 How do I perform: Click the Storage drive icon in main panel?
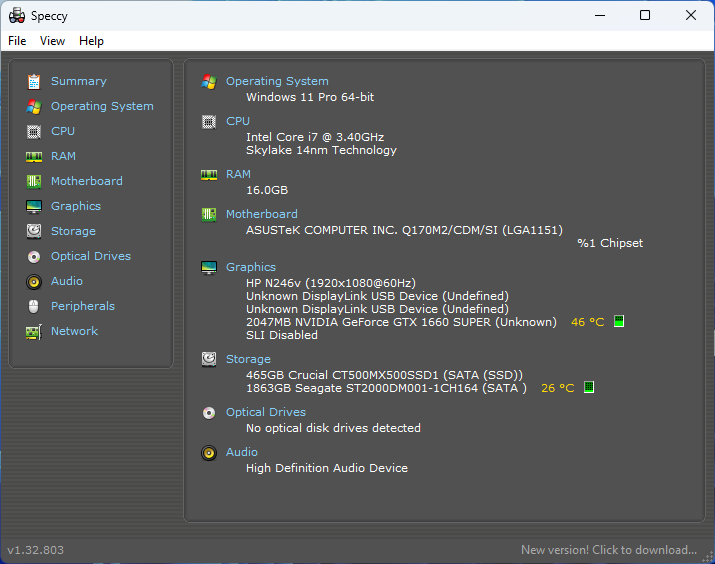pos(209,359)
